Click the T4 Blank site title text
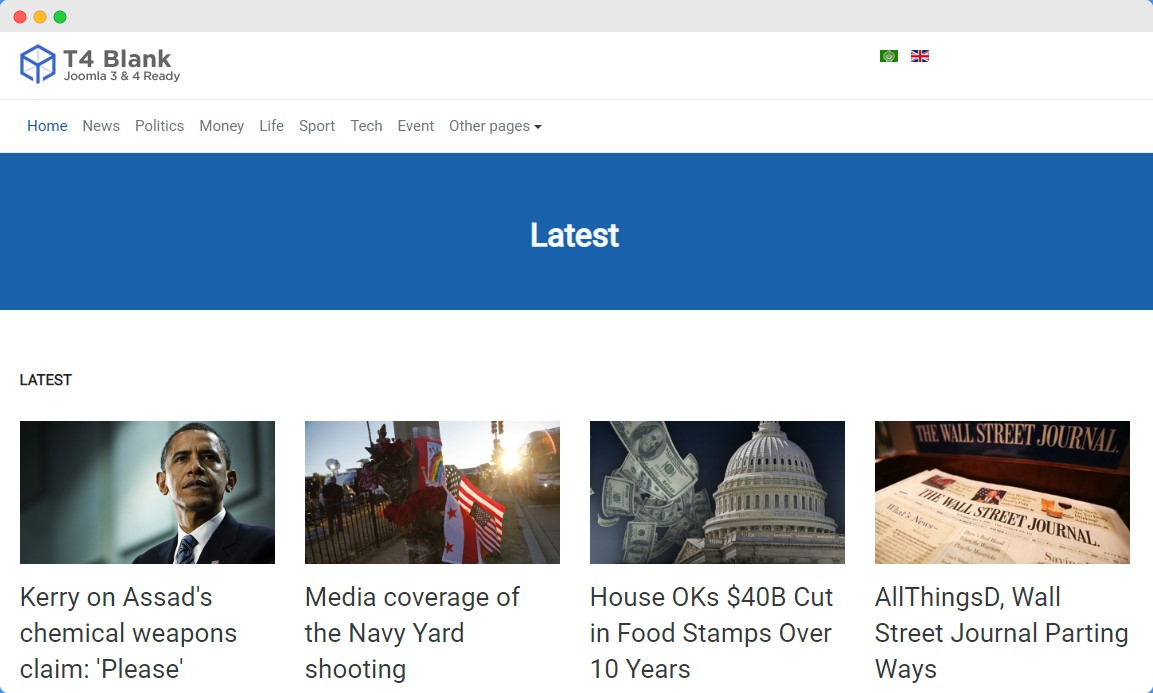The height and width of the screenshot is (693, 1153). 117,58
